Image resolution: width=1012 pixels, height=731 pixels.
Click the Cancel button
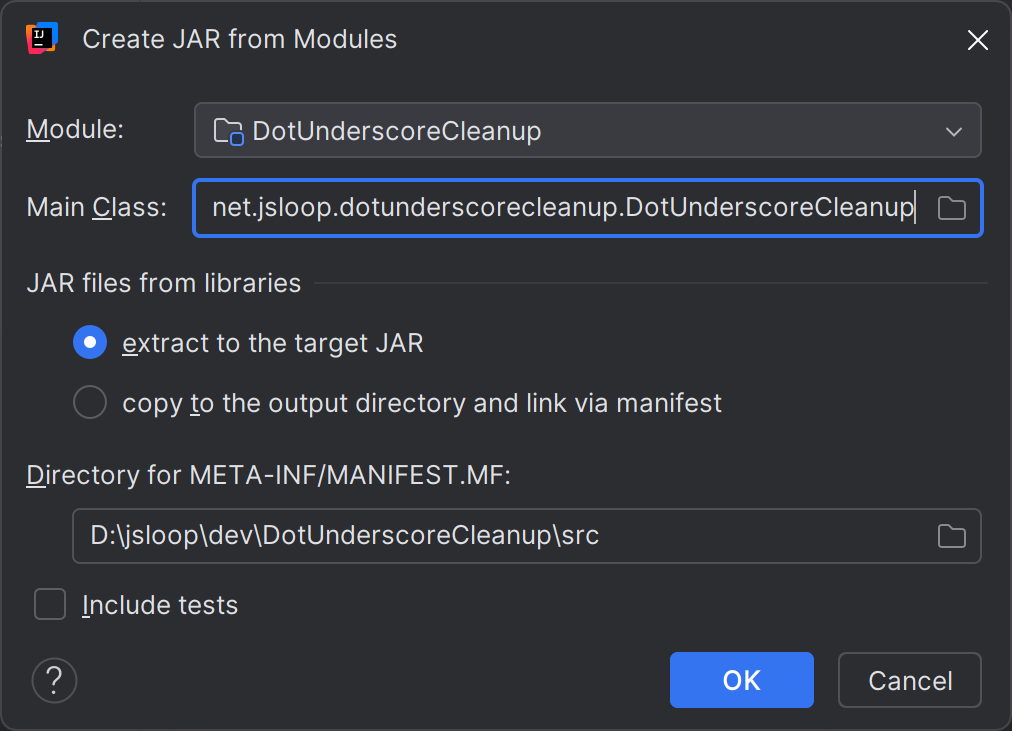(x=908, y=680)
